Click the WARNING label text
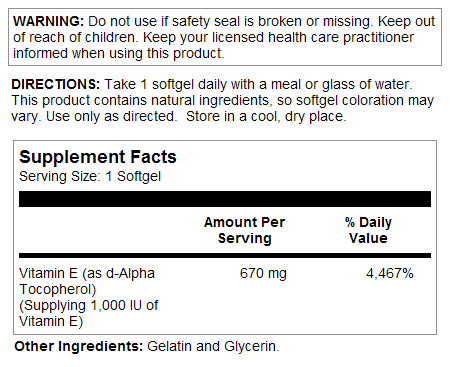The image size is (450, 367). pyautogui.click(x=48, y=21)
